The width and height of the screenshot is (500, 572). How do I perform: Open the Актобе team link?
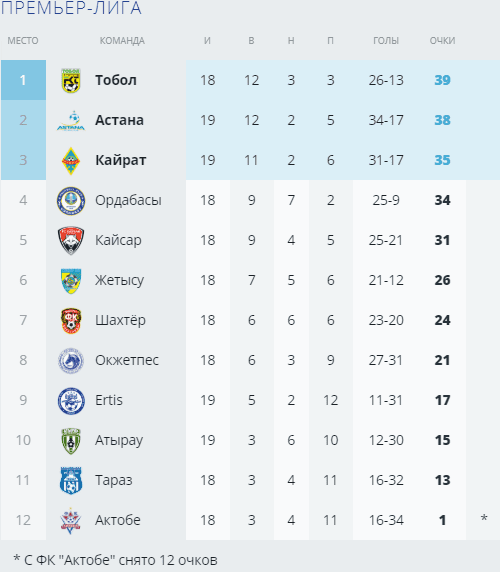pyautogui.click(x=118, y=520)
